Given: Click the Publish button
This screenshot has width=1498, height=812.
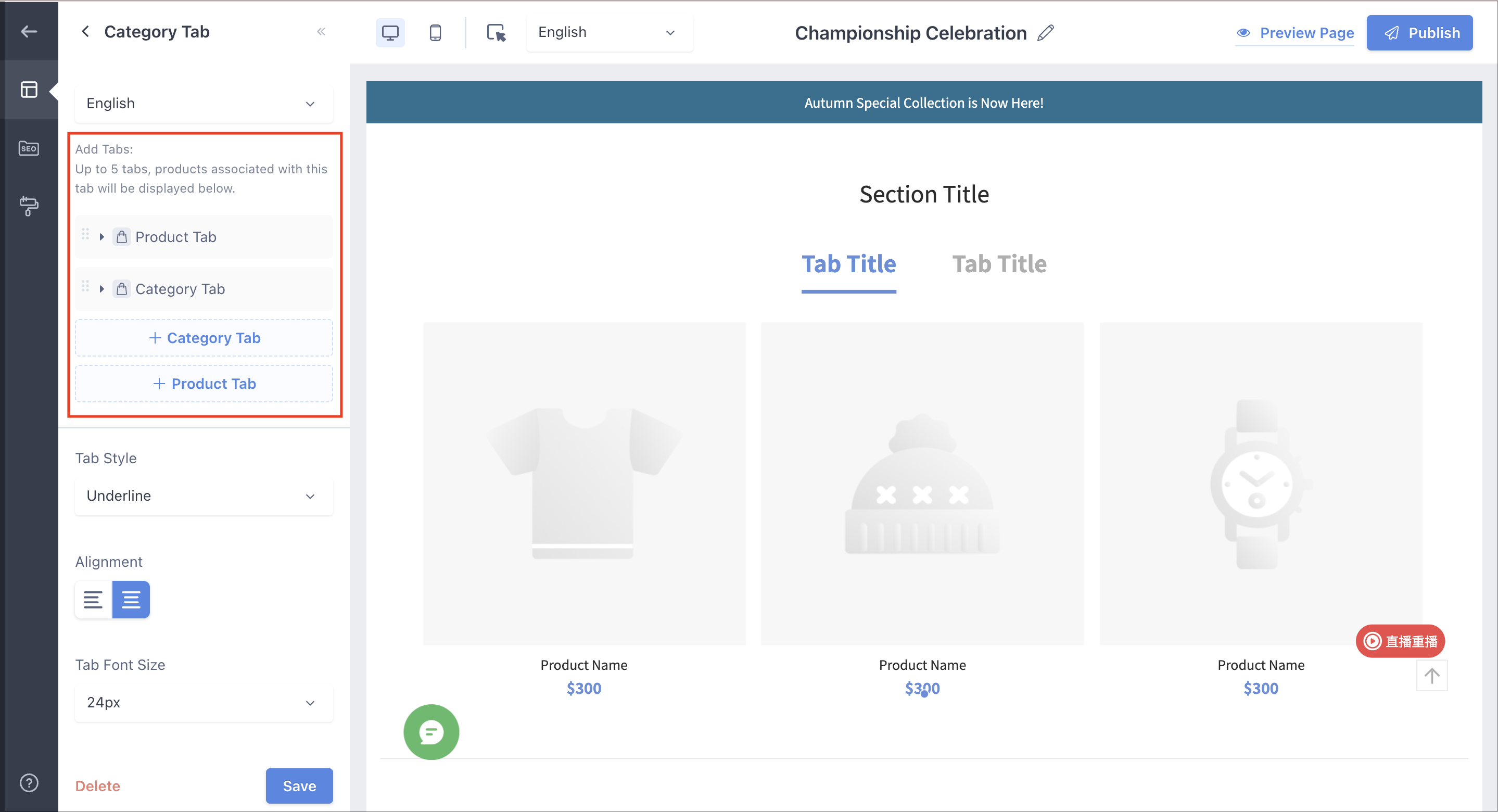Looking at the screenshot, I should pyautogui.click(x=1419, y=33).
